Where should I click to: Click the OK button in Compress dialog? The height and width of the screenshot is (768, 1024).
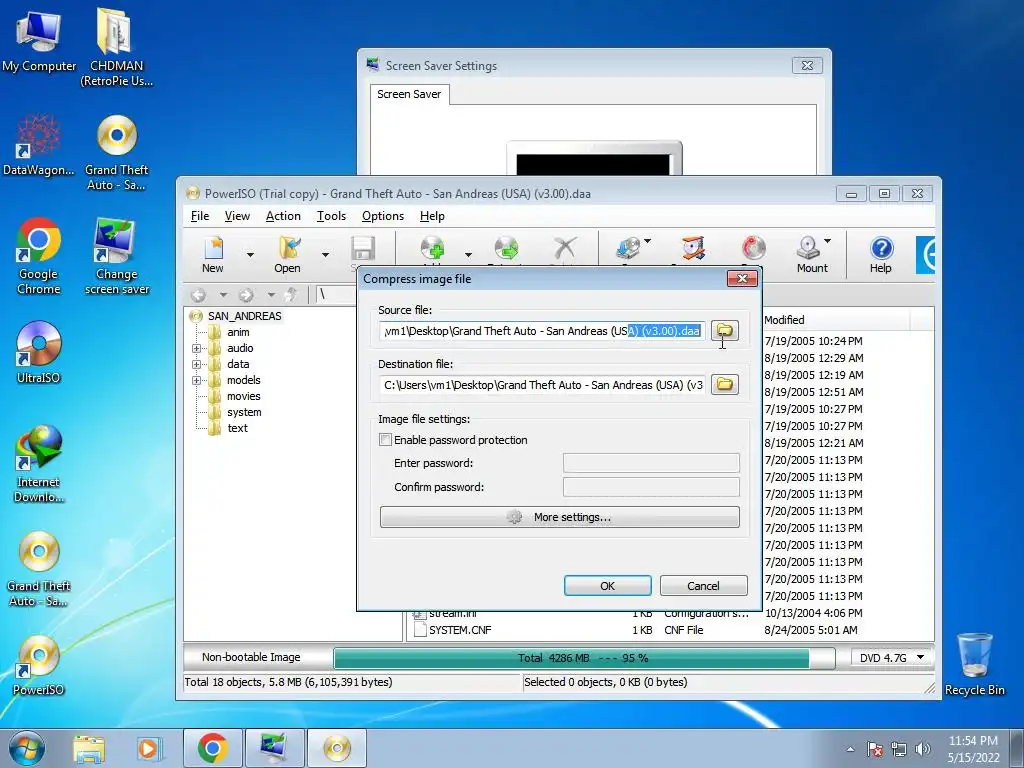[x=607, y=586]
